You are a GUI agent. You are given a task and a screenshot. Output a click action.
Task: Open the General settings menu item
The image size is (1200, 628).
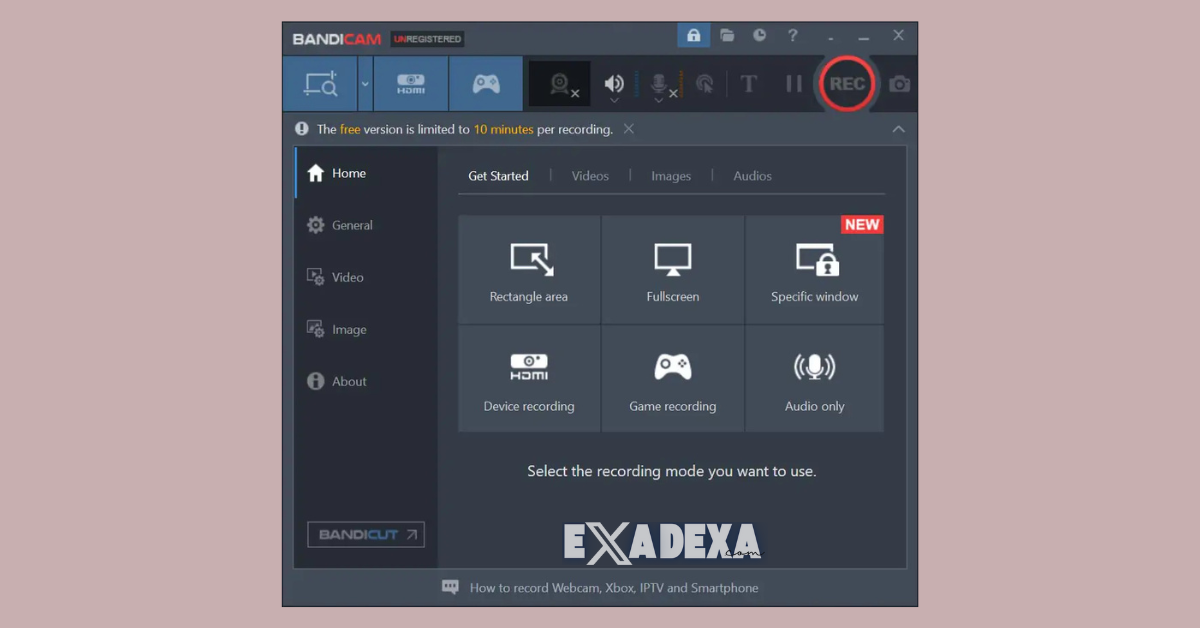point(352,225)
